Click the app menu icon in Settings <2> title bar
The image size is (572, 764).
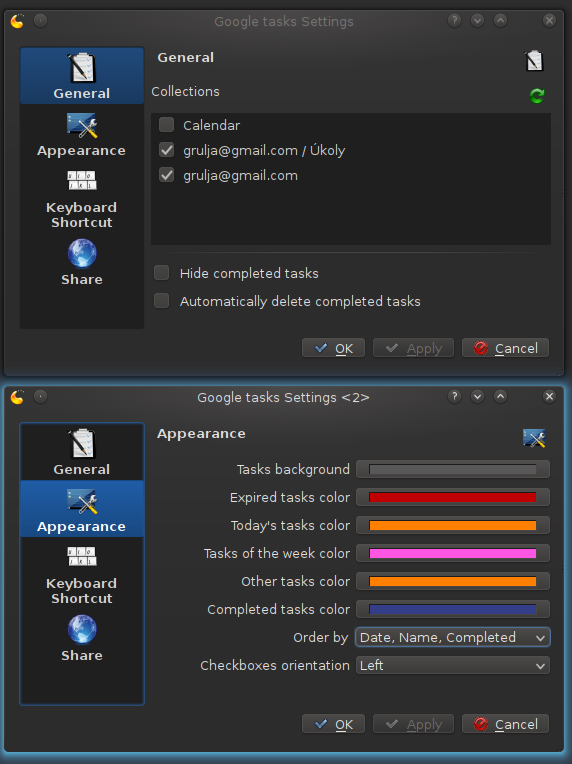tap(18, 397)
